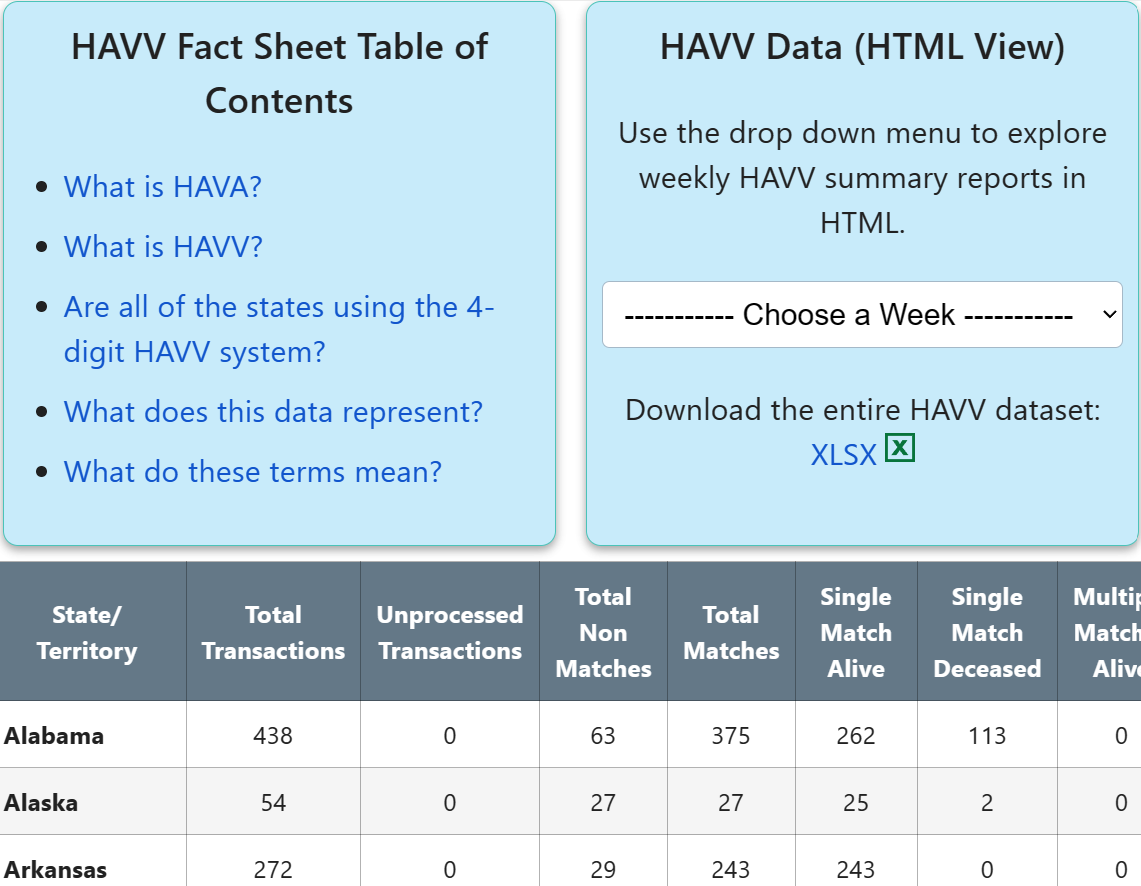This screenshot has height=886, width=1141.
Task: Select the Arkansas row label
Action: (55, 869)
